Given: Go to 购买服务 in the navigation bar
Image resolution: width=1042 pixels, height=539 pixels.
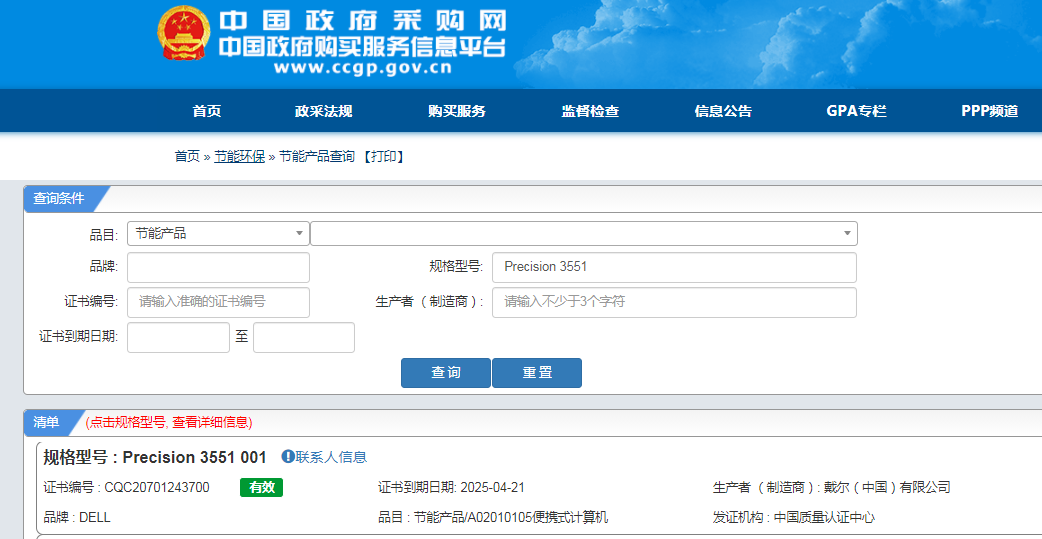Looking at the screenshot, I should [x=457, y=111].
